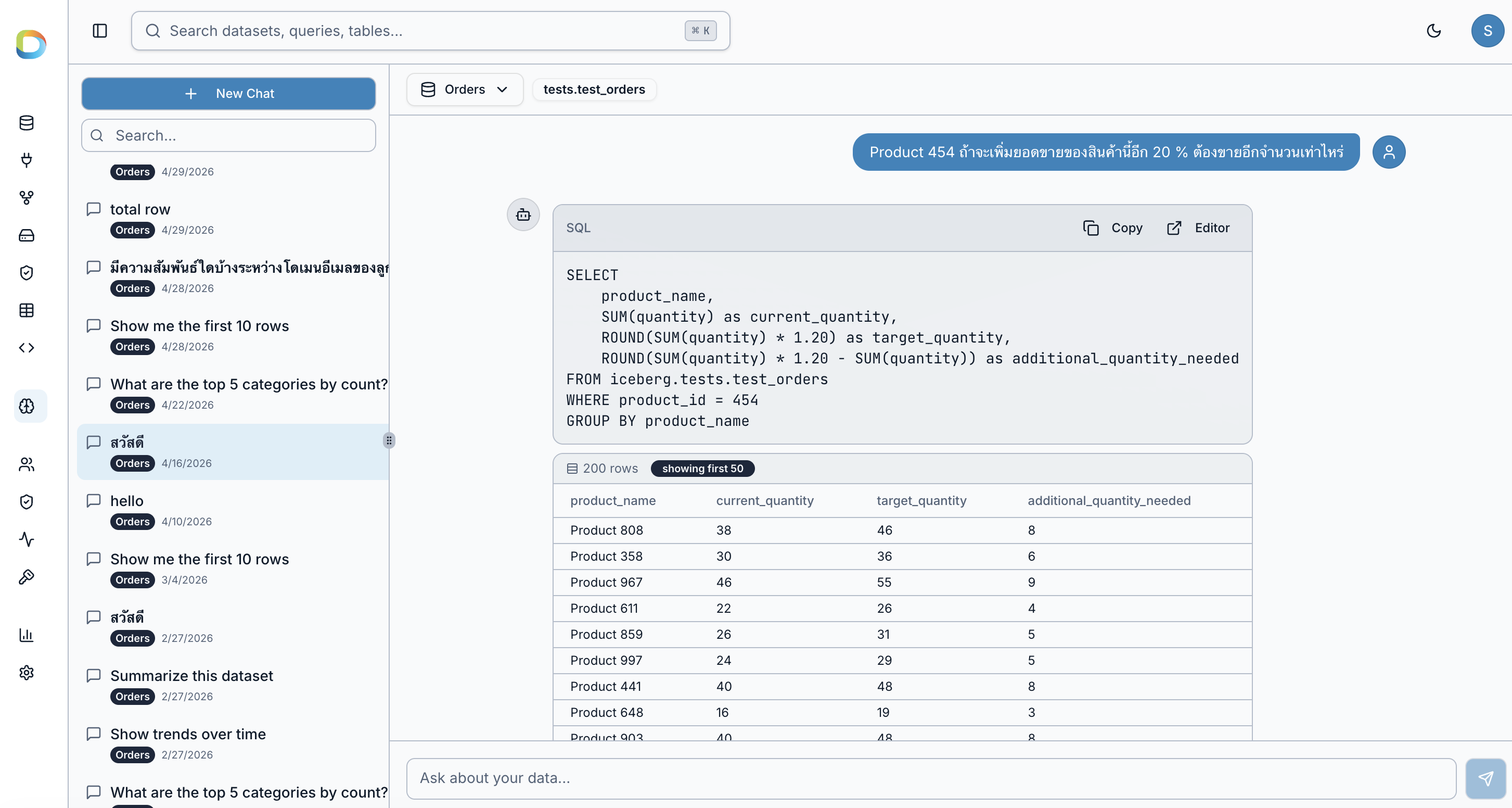Select the 'Product 441' cell
This screenshot has width=1512, height=808.
606,687
